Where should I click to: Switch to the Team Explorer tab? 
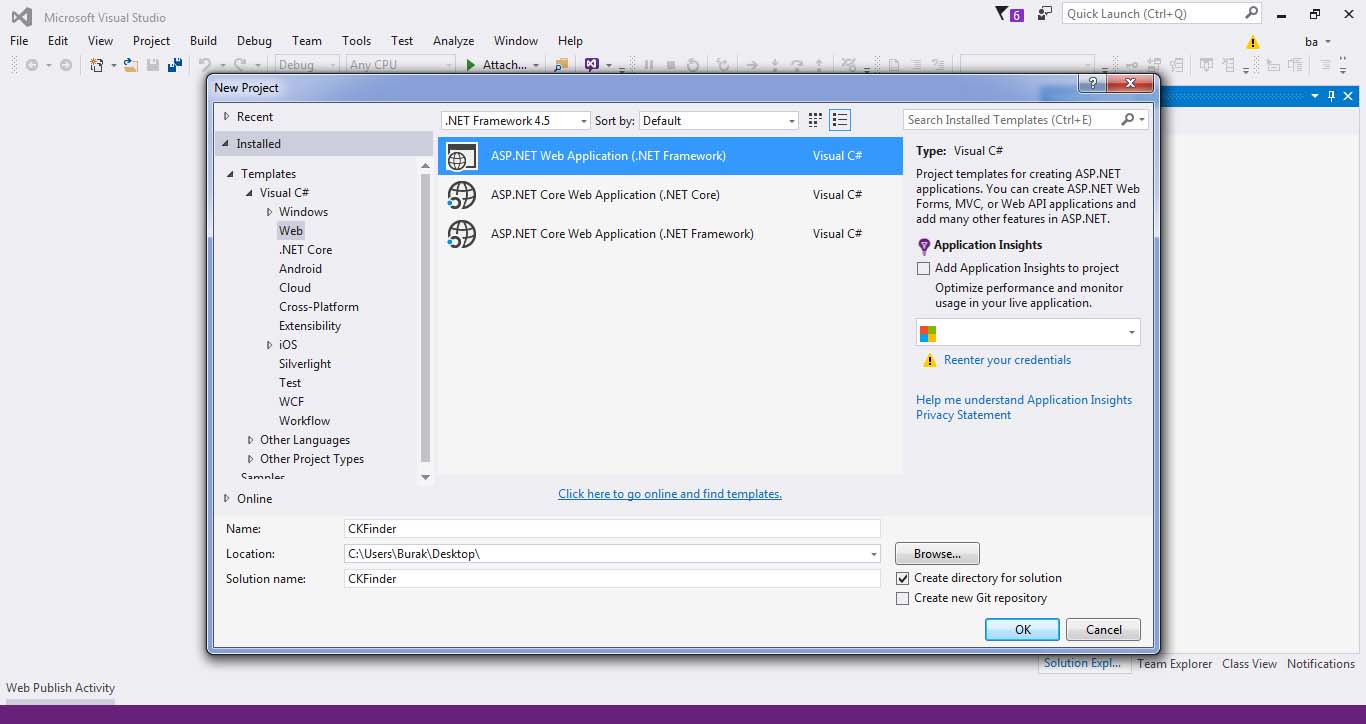(1174, 664)
